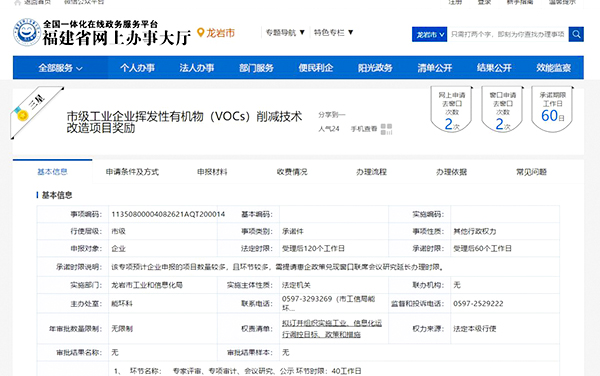The height and width of the screenshot is (376, 600).
Task: Click the 承诺时限说明 description text
Action: 277,267
